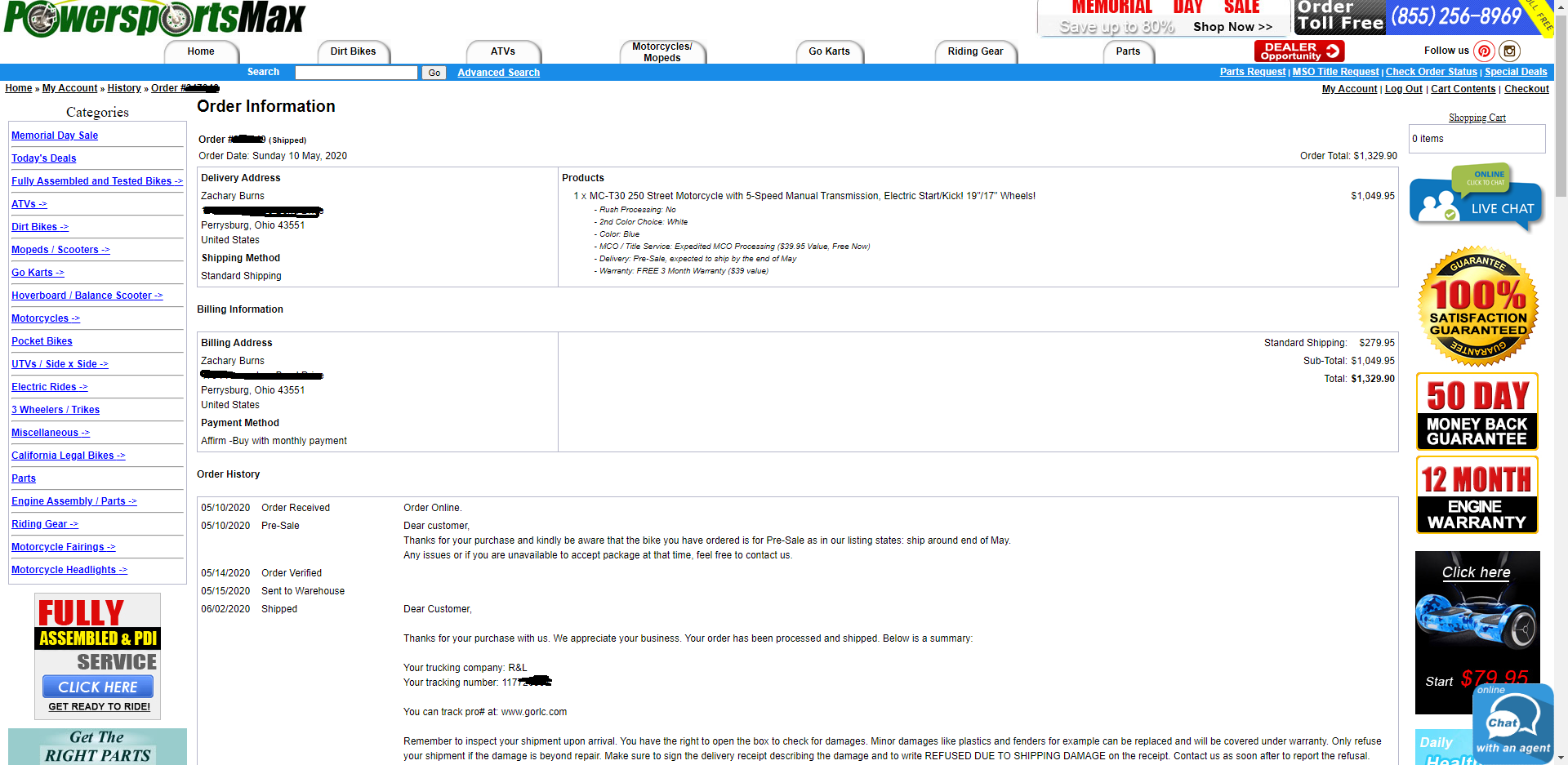Focus the Search input field
The image size is (1568, 765).
tap(356, 73)
